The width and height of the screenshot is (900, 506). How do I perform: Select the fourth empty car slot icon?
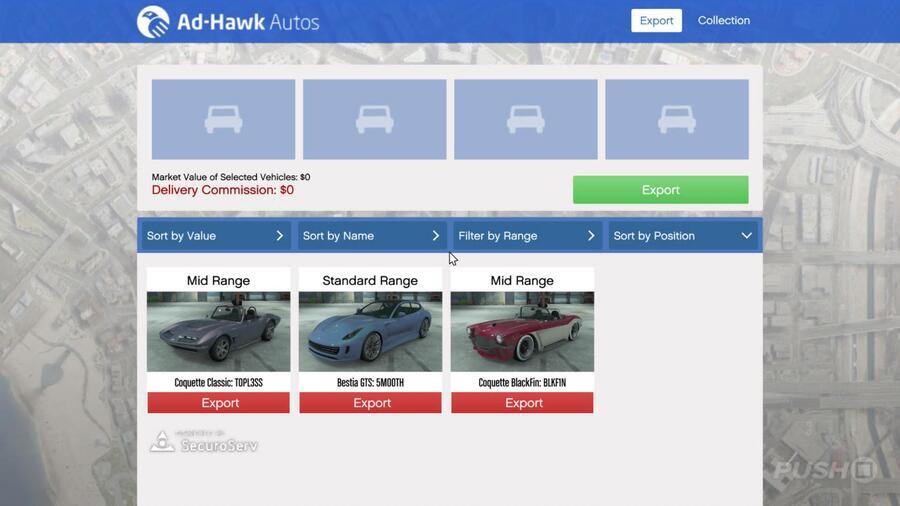(676, 120)
